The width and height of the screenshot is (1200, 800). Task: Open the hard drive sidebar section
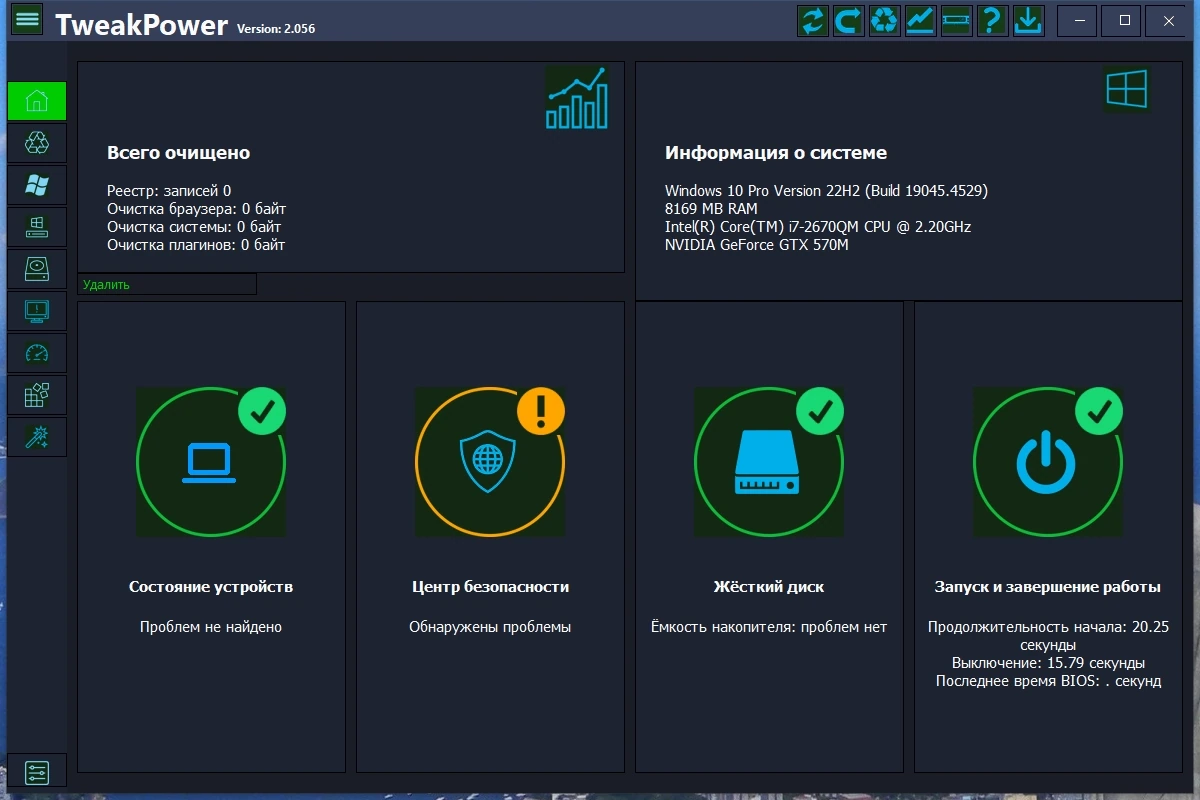pos(37,269)
